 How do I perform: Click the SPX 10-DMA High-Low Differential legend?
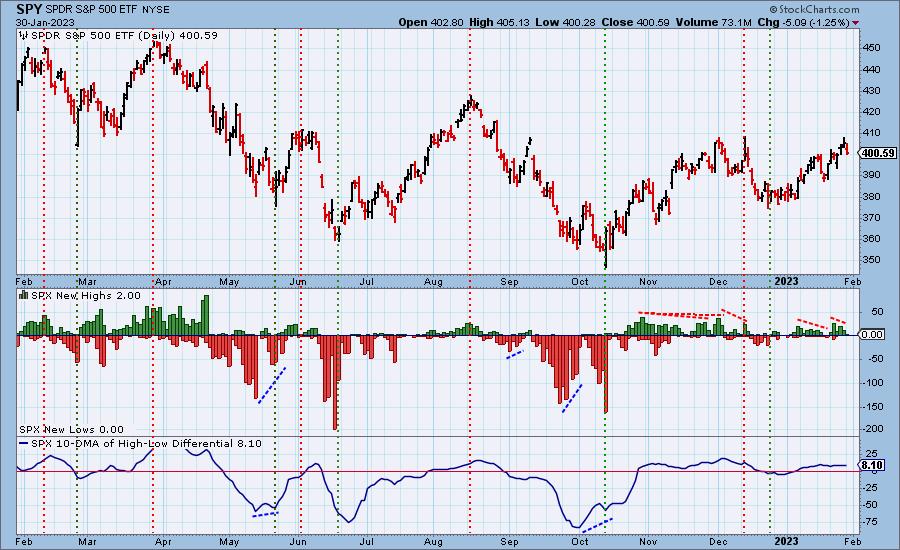click(x=146, y=443)
